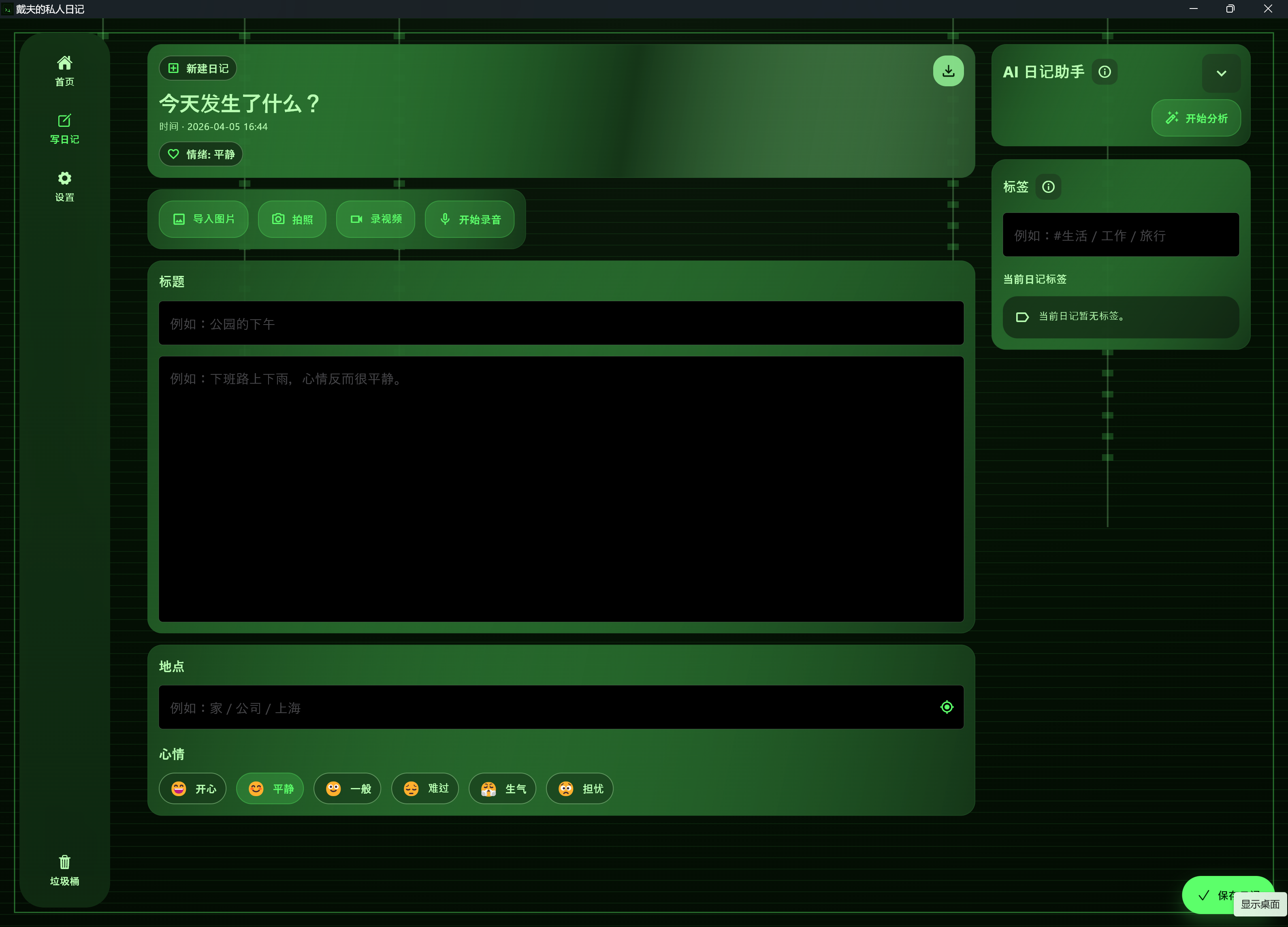
Task: Open the 情绪: 平静 mood selector chip
Action: coord(201,154)
